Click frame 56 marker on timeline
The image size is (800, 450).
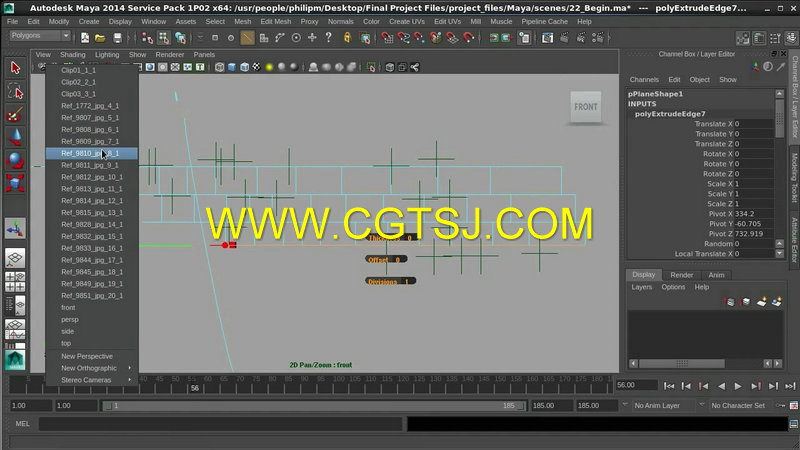pos(194,388)
